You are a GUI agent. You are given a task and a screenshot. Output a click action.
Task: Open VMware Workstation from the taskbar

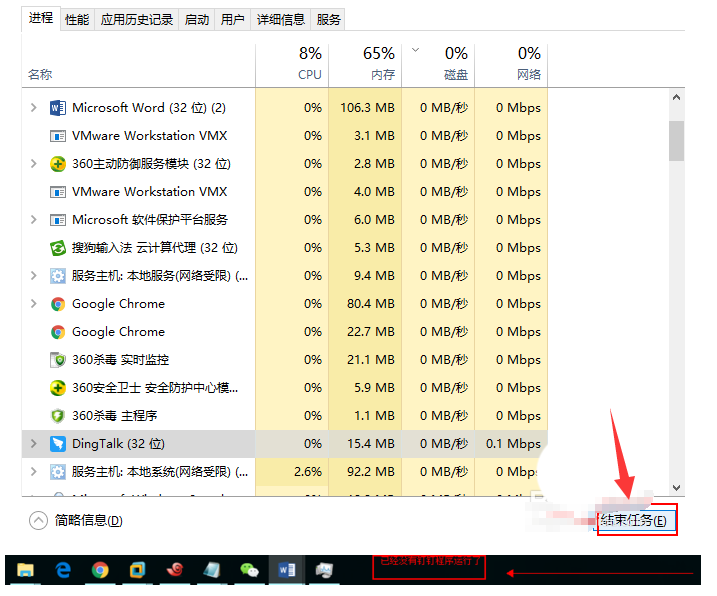137,570
